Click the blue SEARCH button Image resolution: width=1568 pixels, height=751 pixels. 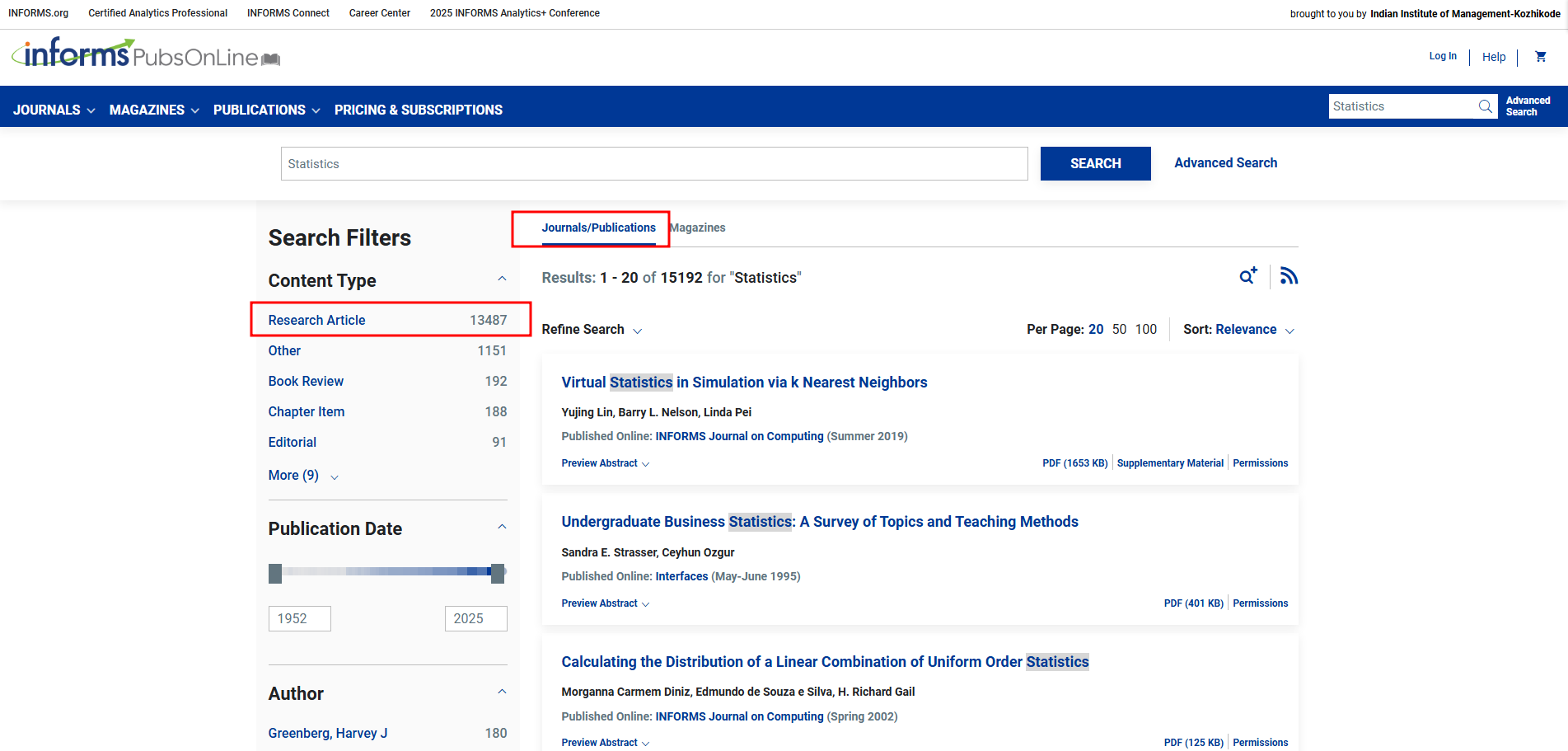click(x=1095, y=163)
